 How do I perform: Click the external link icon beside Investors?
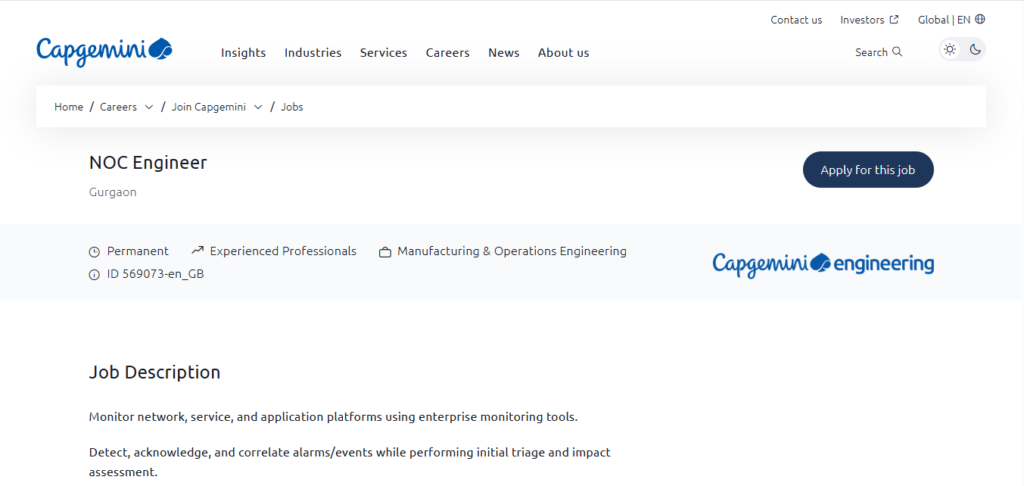click(x=894, y=20)
